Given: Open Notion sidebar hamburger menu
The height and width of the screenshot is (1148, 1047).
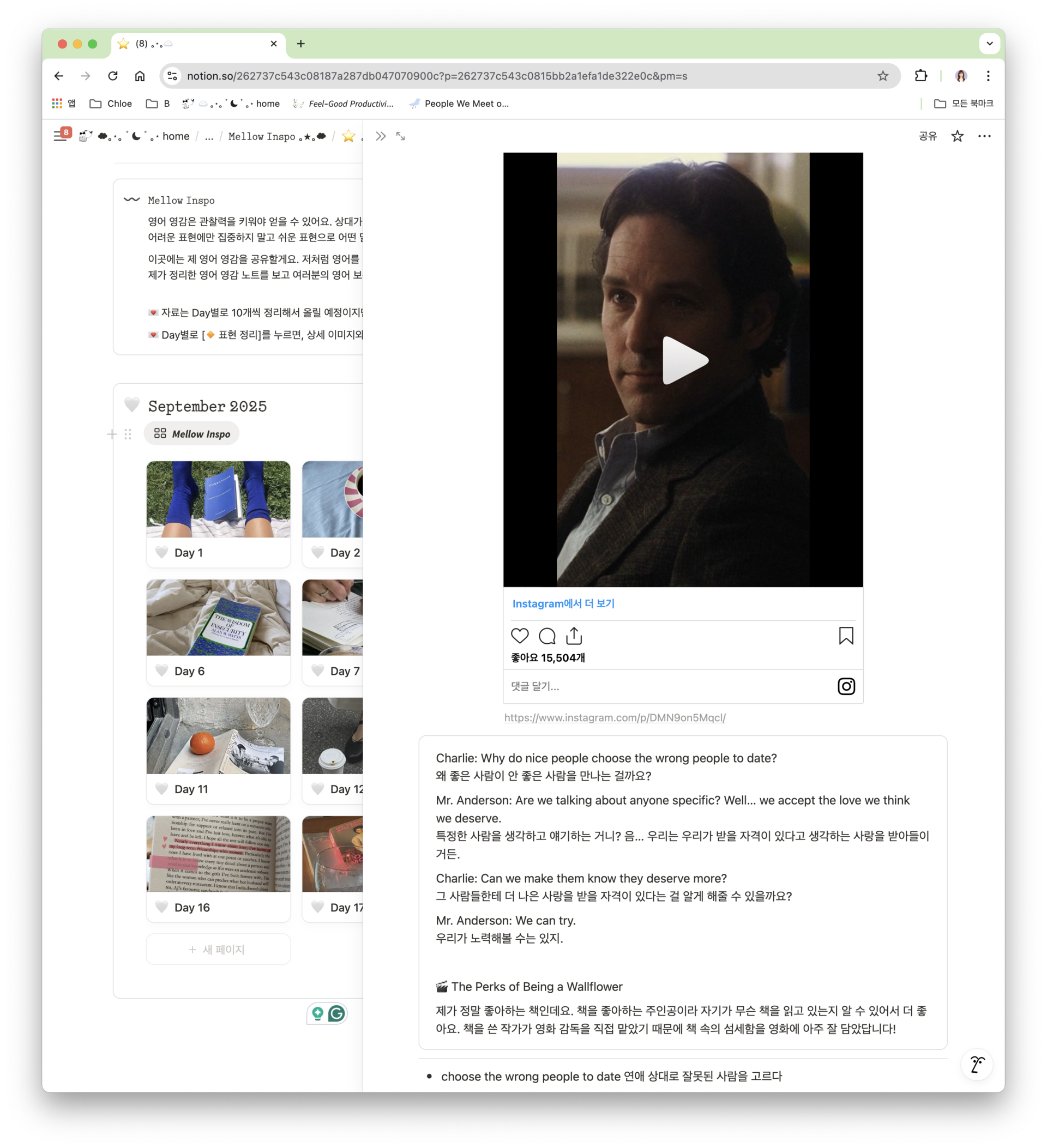Looking at the screenshot, I should [x=59, y=136].
